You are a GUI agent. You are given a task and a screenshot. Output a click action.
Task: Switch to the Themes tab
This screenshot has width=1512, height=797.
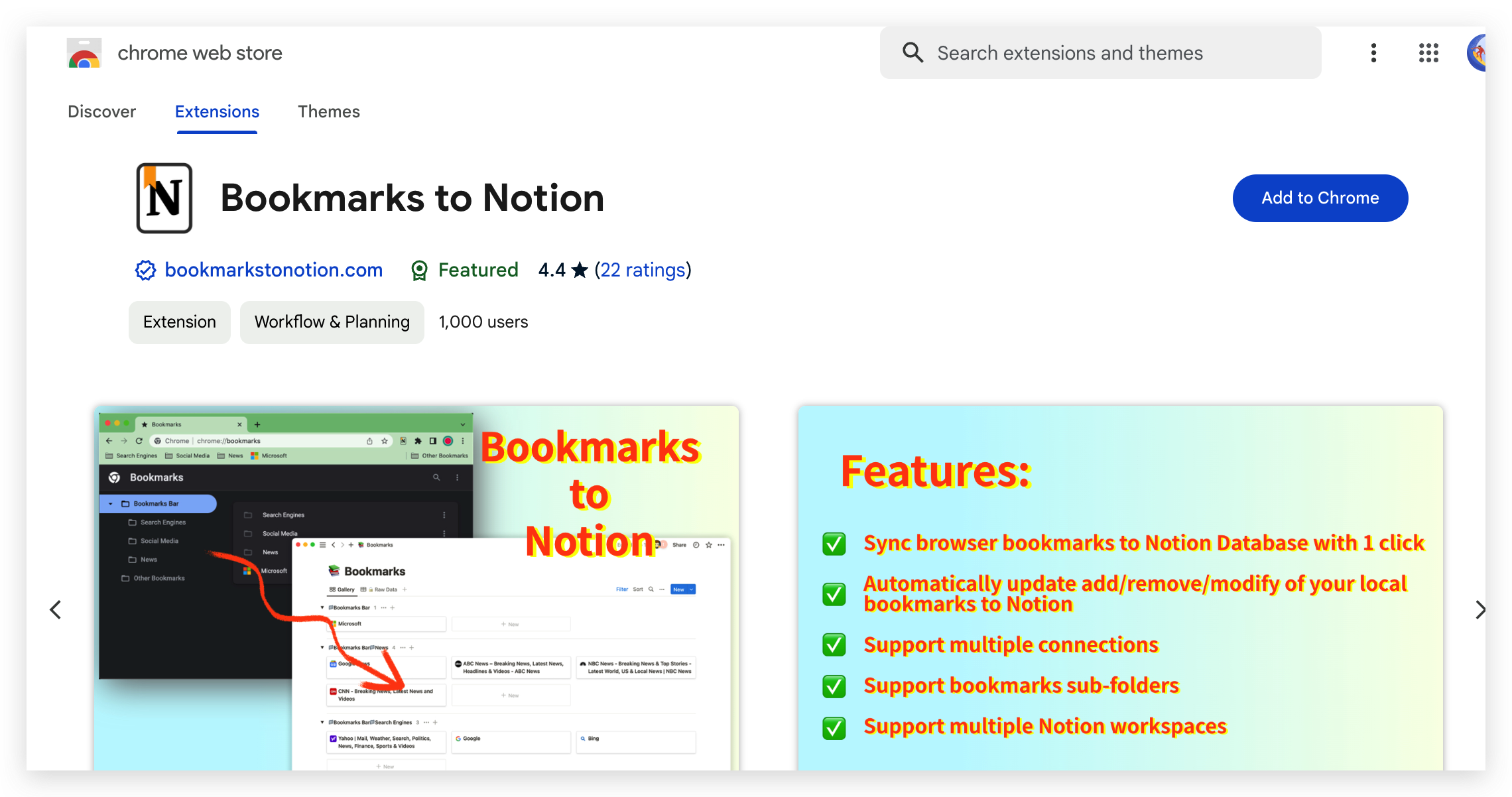328,111
